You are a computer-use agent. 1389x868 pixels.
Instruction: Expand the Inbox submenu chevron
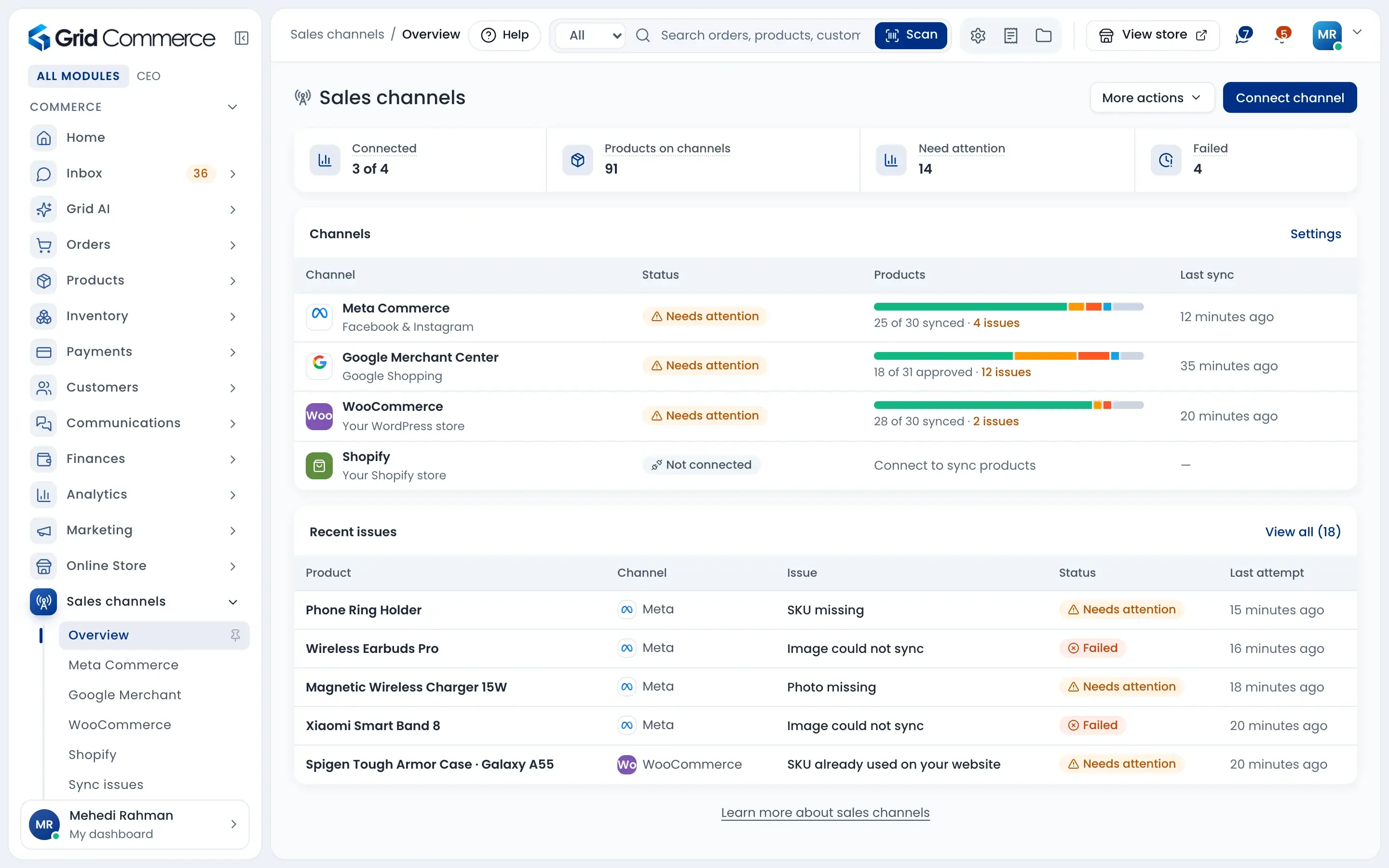233,174
